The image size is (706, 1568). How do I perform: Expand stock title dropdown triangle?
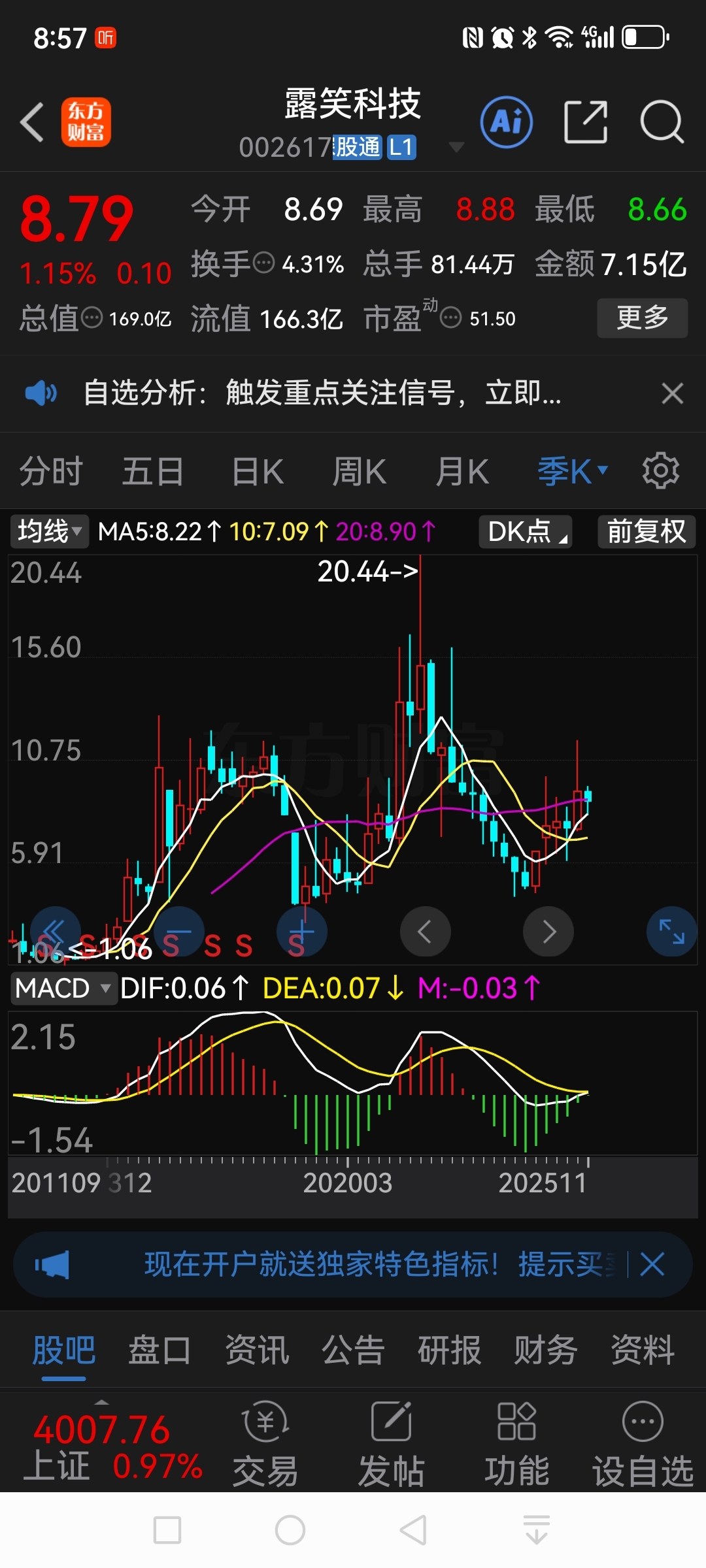pyautogui.click(x=456, y=147)
